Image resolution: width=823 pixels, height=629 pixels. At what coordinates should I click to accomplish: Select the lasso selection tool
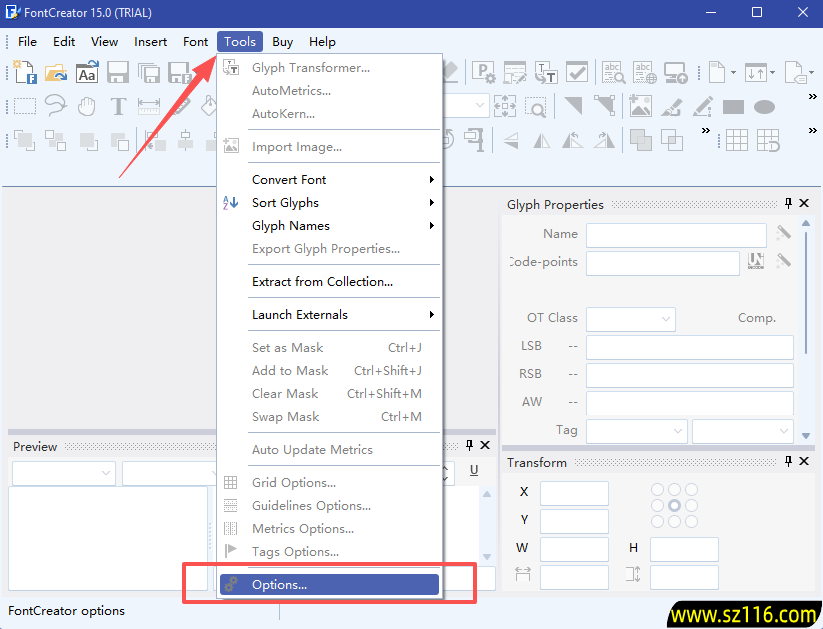point(56,106)
